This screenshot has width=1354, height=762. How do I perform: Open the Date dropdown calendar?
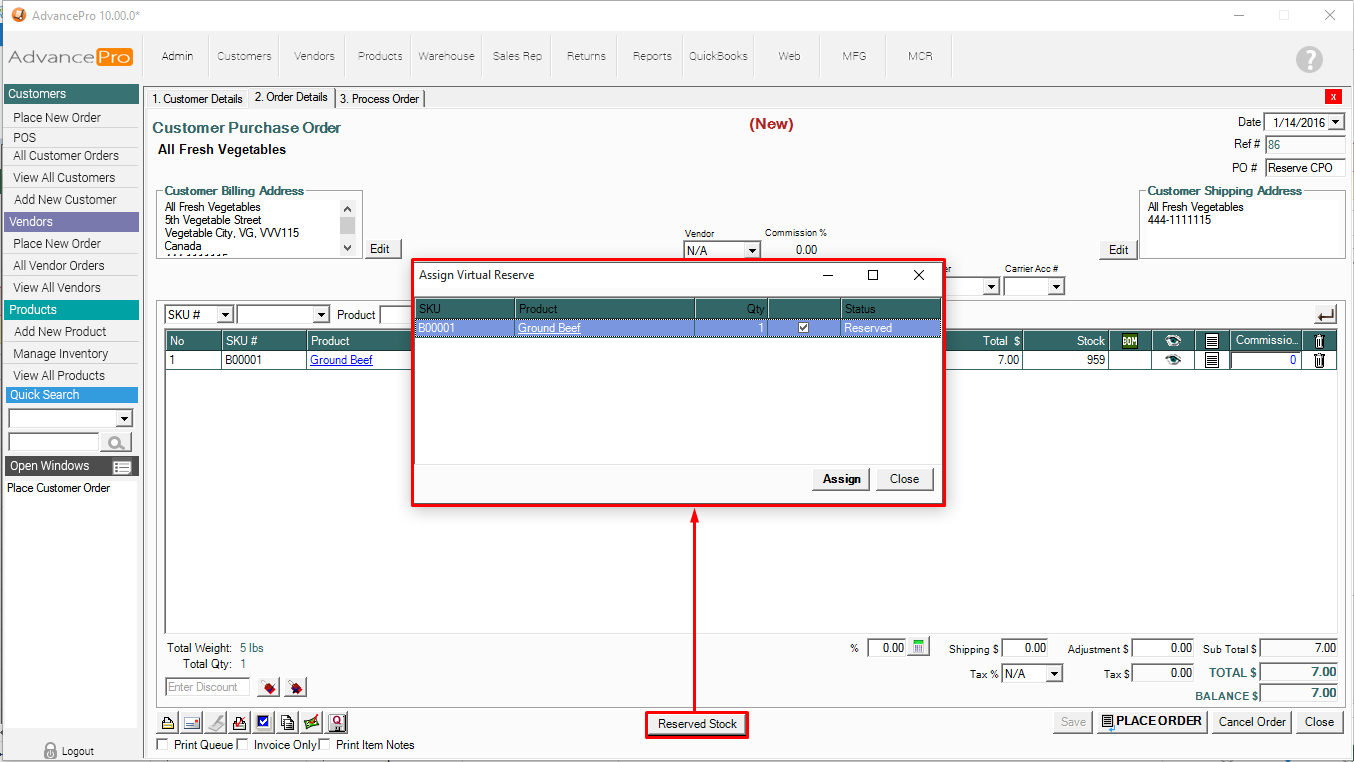pos(1337,123)
